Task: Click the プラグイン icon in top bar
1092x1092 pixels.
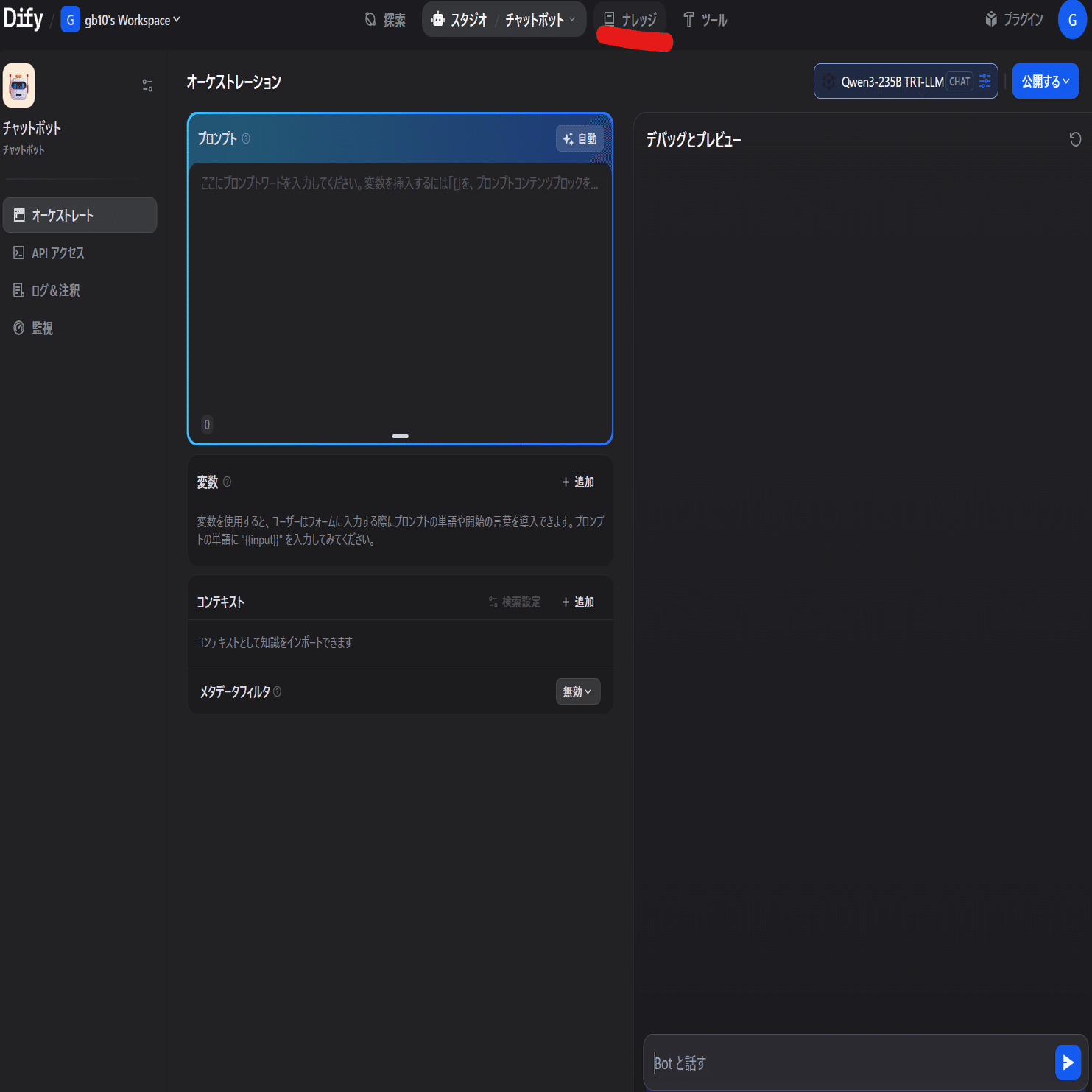Action: click(x=990, y=20)
